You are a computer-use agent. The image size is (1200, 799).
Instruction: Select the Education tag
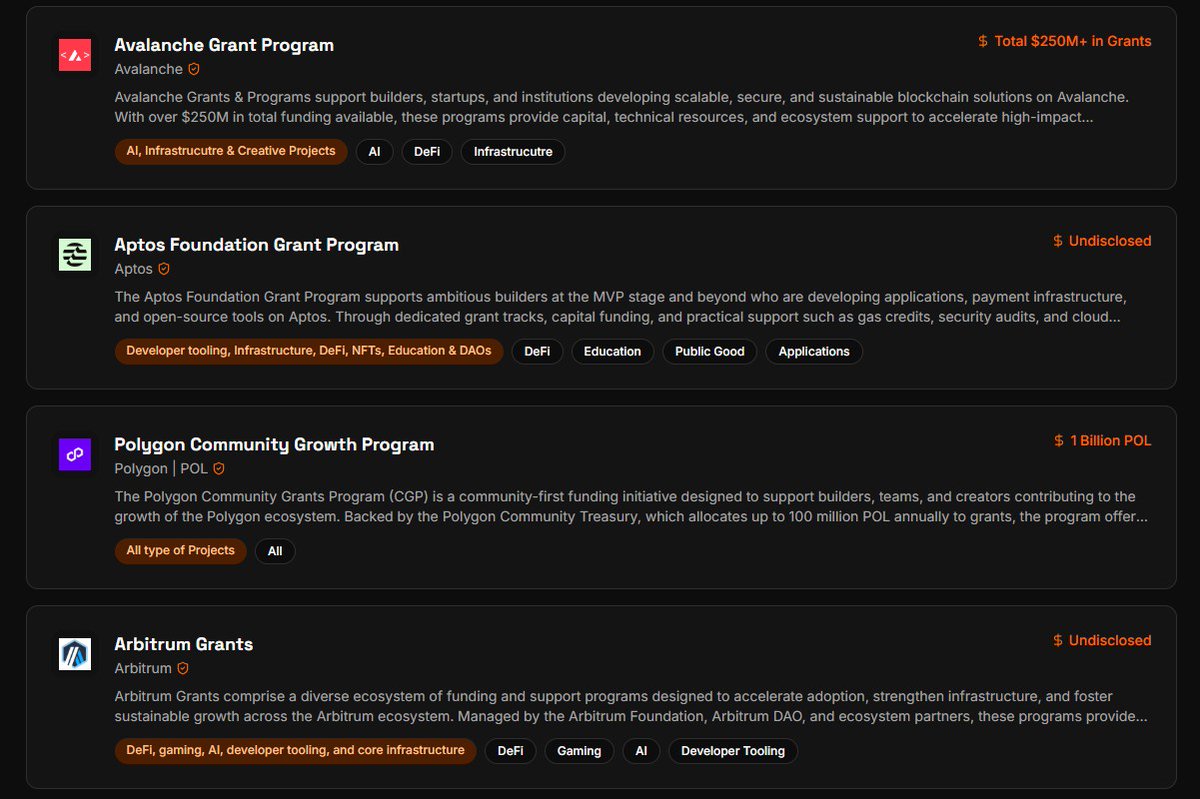click(x=613, y=351)
